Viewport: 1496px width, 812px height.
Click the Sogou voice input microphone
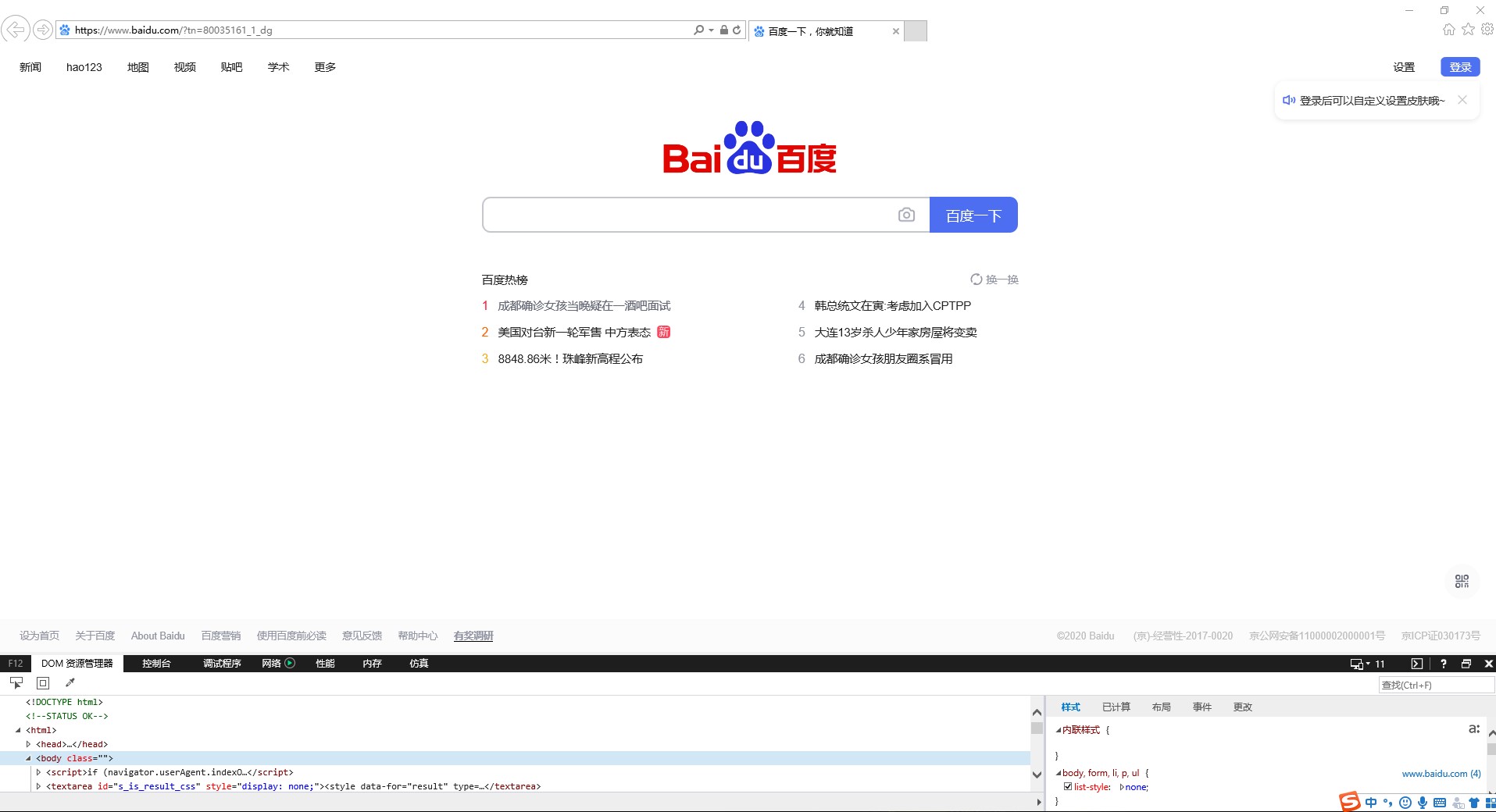pos(1423,803)
